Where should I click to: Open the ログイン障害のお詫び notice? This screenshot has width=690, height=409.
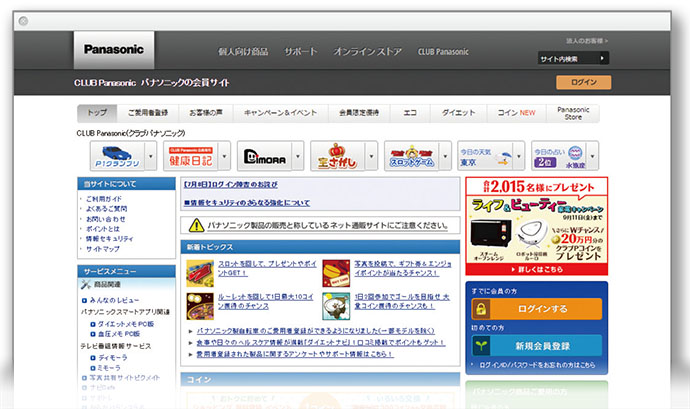[x=231, y=184]
